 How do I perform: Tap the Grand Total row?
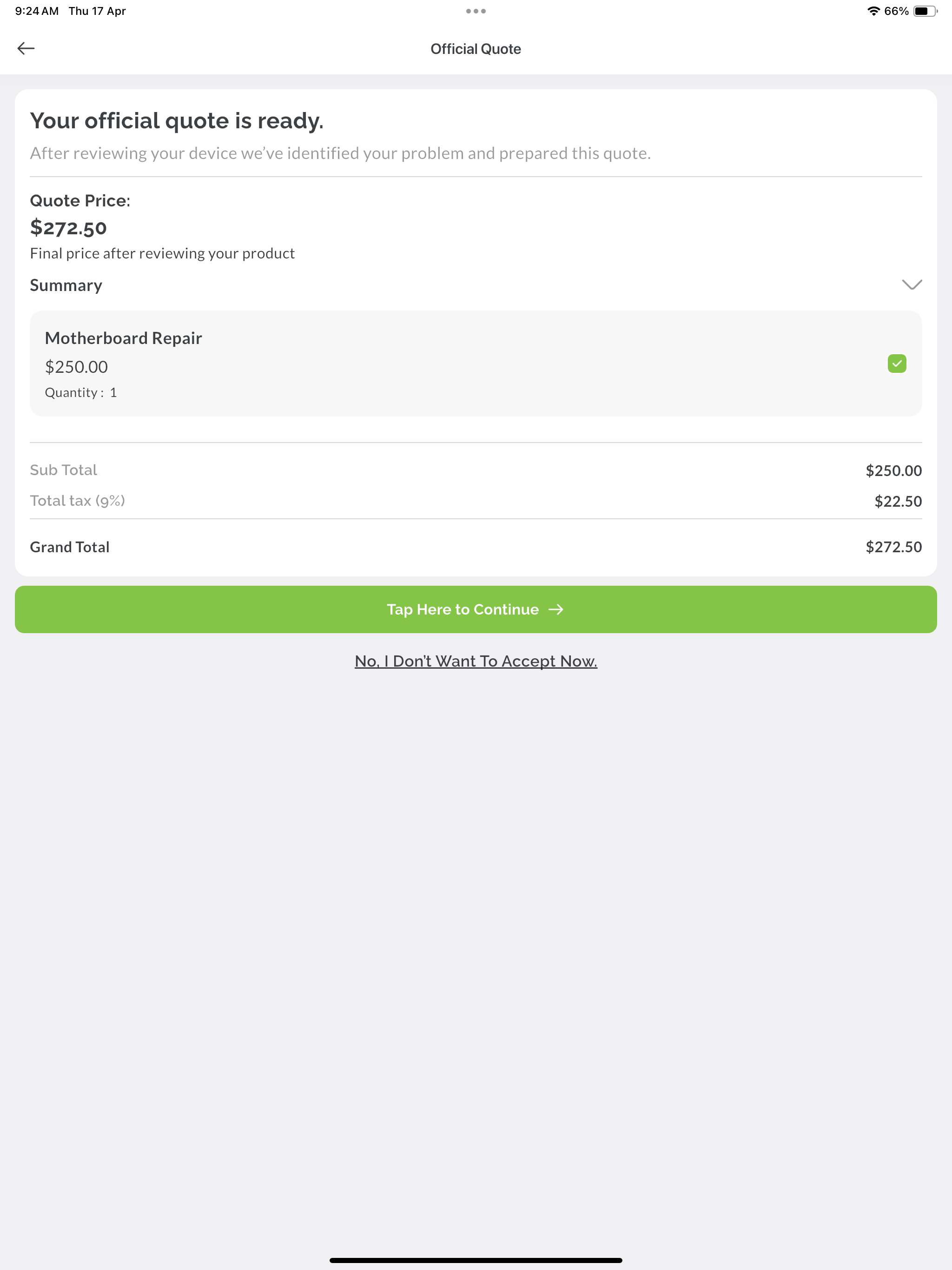pos(476,547)
